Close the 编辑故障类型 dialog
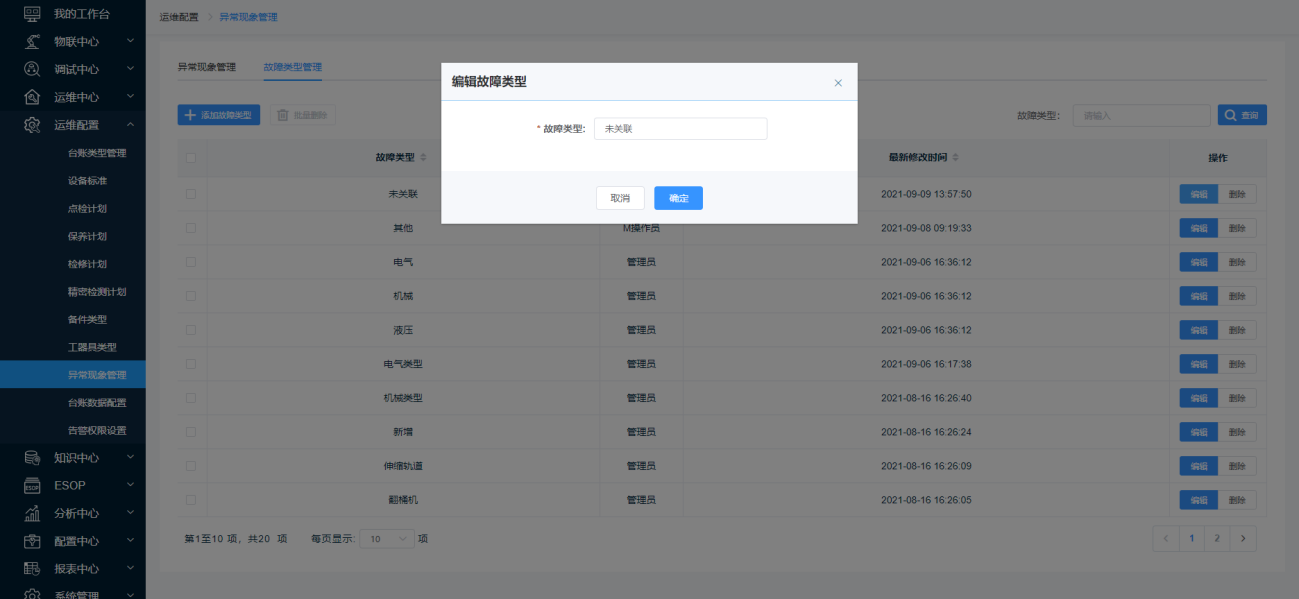Image resolution: width=1299 pixels, height=599 pixels. (x=838, y=83)
